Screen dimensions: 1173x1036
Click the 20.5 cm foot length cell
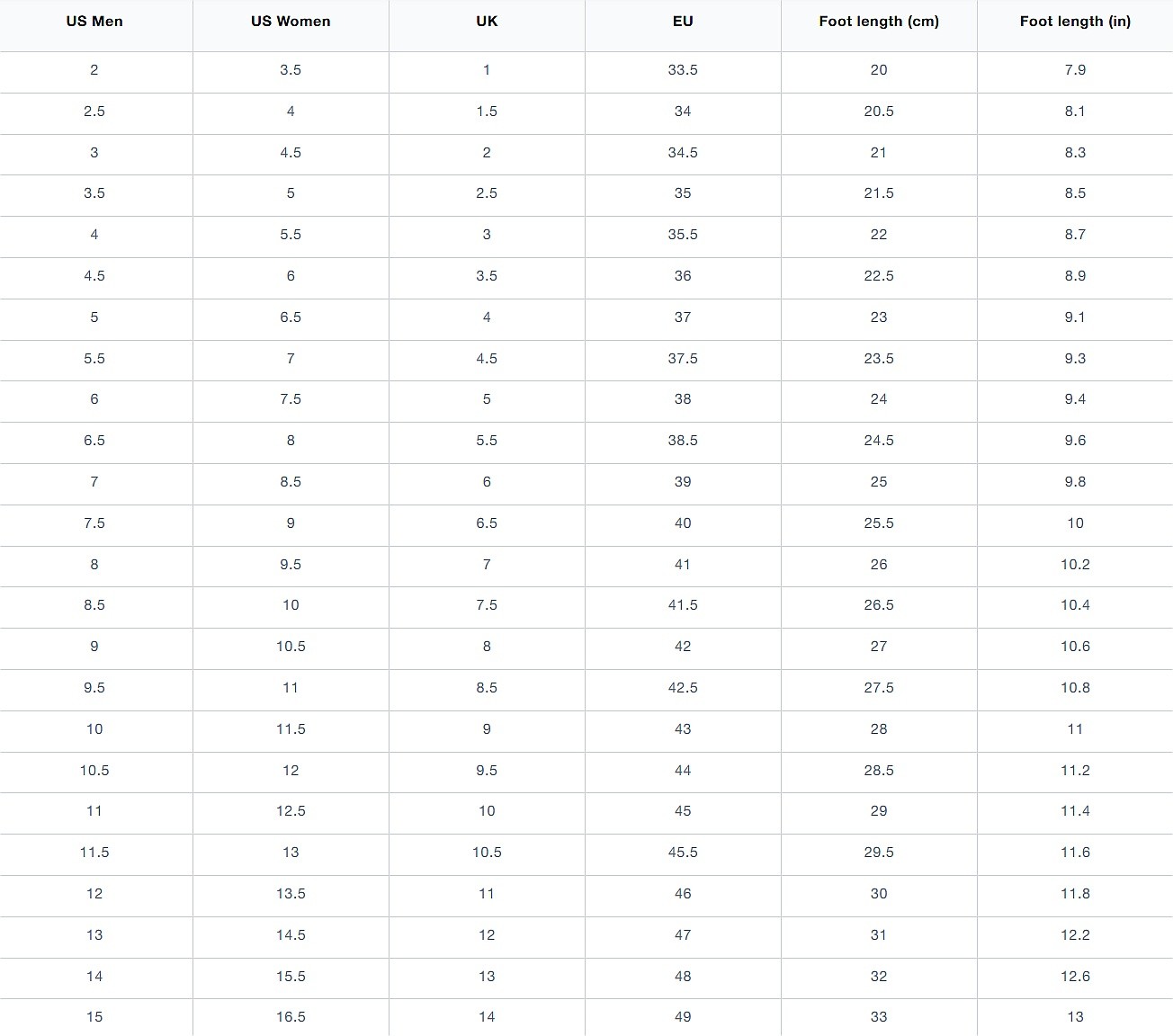click(x=879, y=112)
